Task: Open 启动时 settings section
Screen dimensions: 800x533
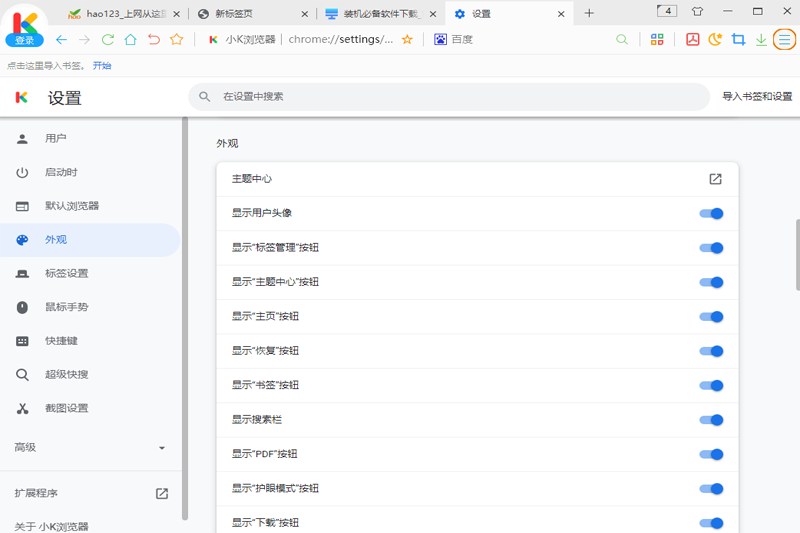Action: pos(90,172)
